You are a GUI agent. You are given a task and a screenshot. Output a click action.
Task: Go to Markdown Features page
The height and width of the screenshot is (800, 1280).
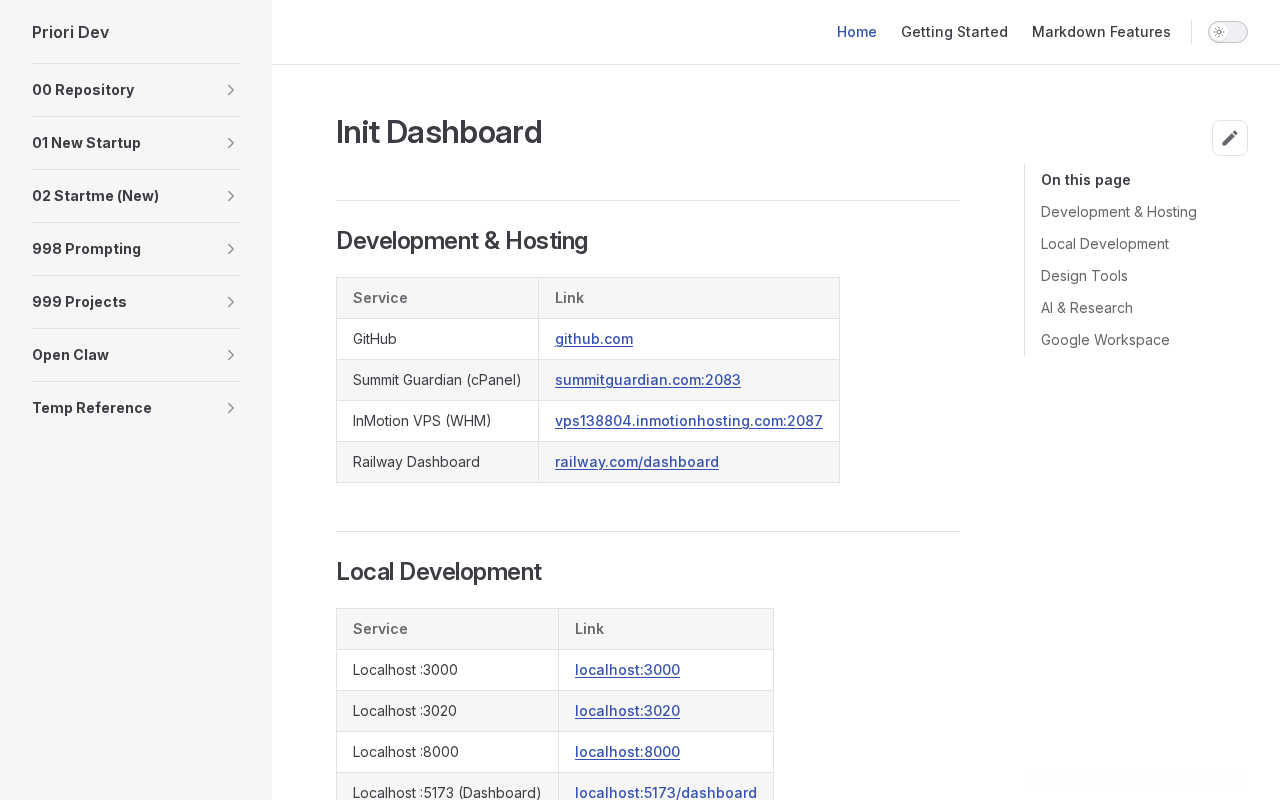point(1101,32)
